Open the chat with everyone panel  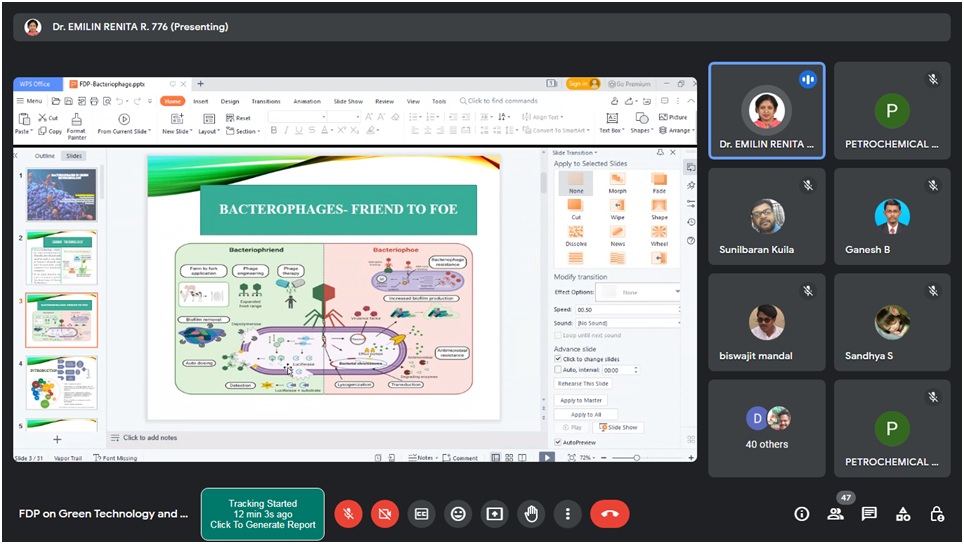(869, 514)
